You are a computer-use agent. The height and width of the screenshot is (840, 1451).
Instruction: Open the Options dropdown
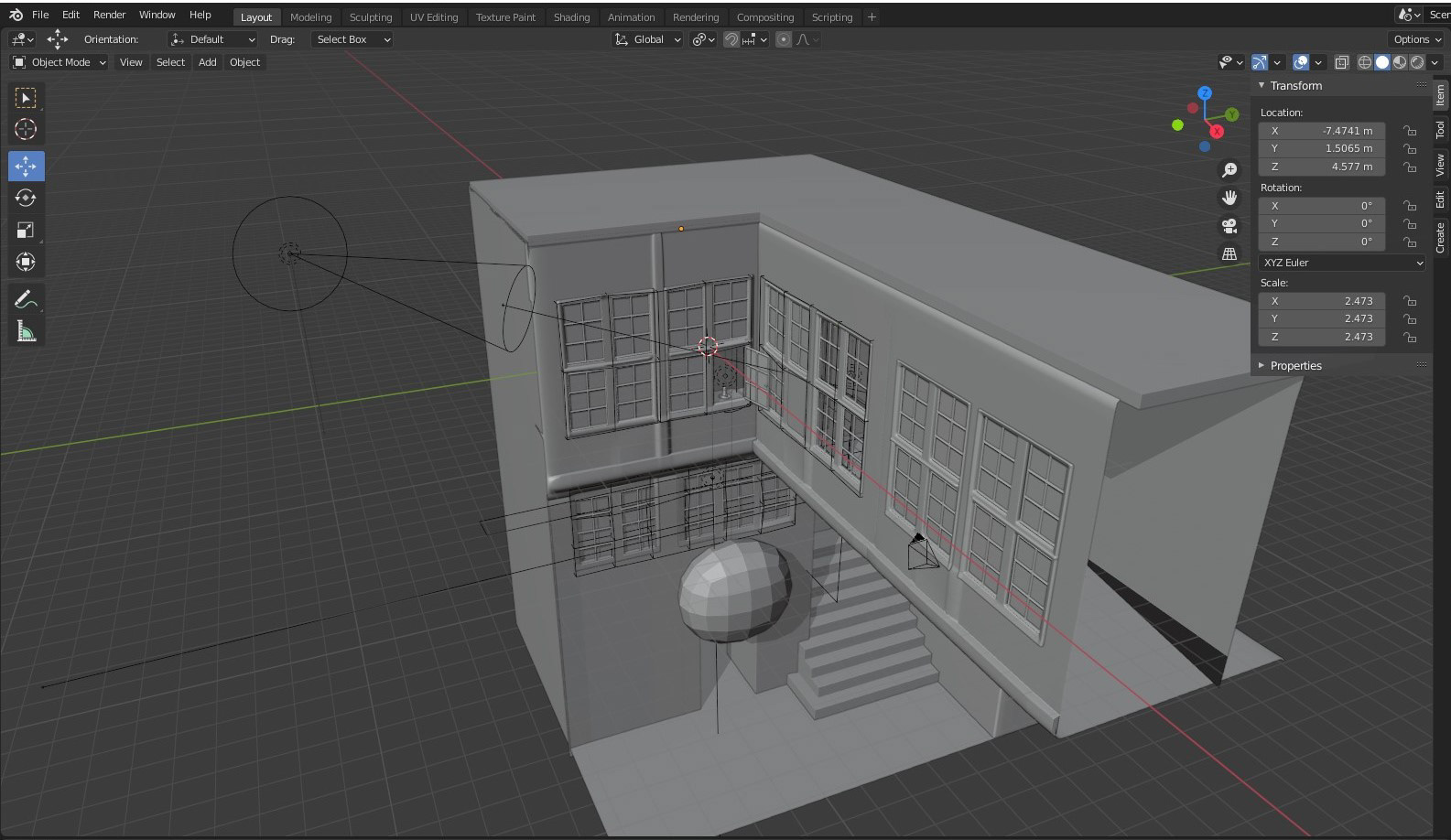click(1417, 39)
